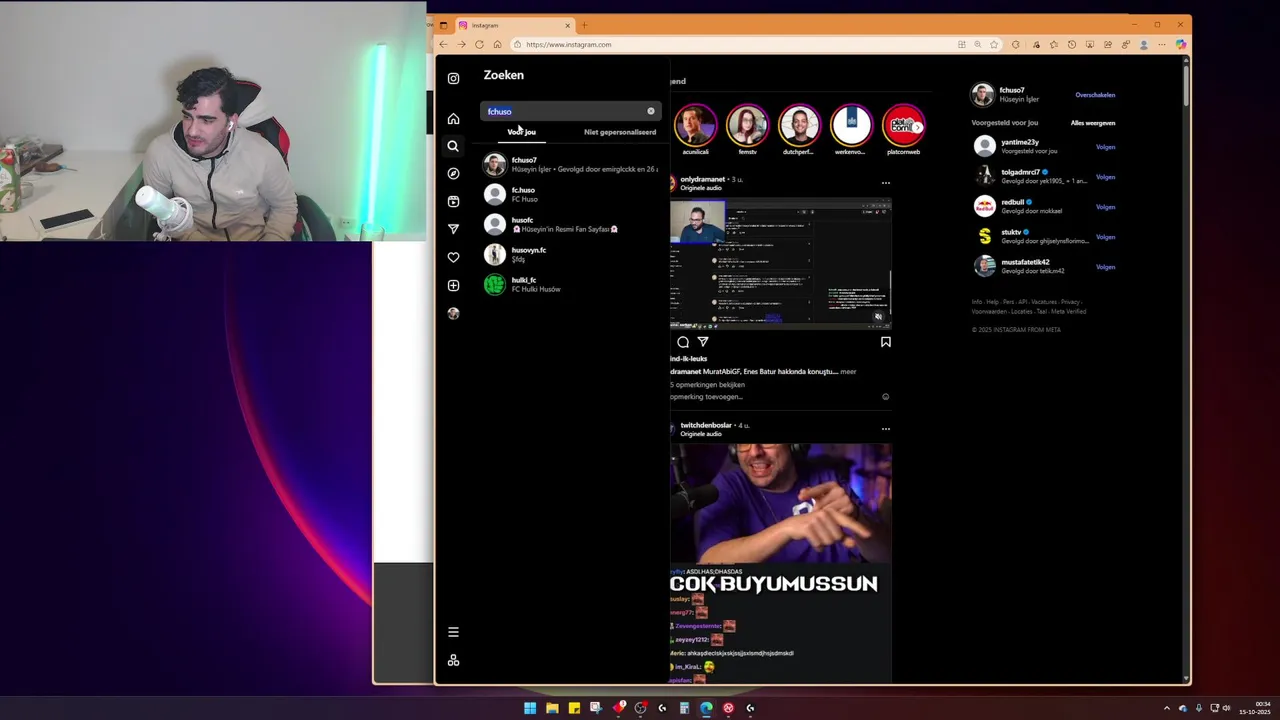Switch to the Voor jou tab

(521, 132)
